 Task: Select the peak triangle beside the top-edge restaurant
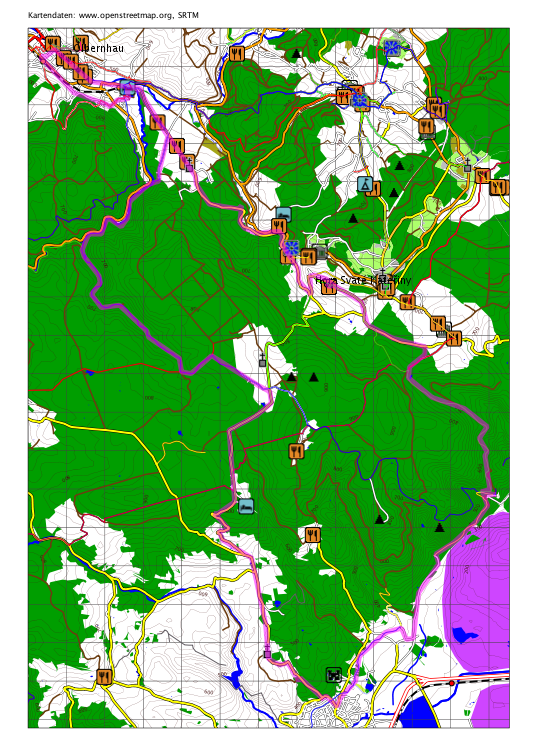[296, 53]
